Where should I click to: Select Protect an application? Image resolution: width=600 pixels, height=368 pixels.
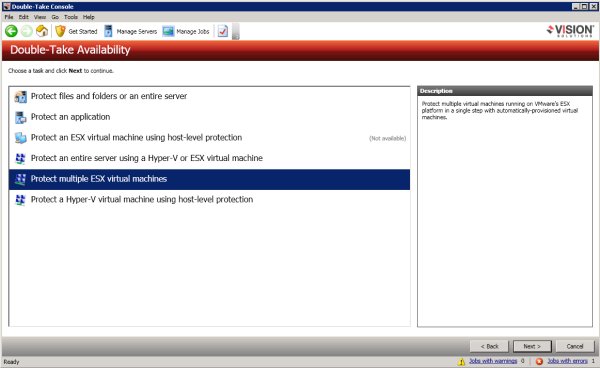[x=209, y=117]
